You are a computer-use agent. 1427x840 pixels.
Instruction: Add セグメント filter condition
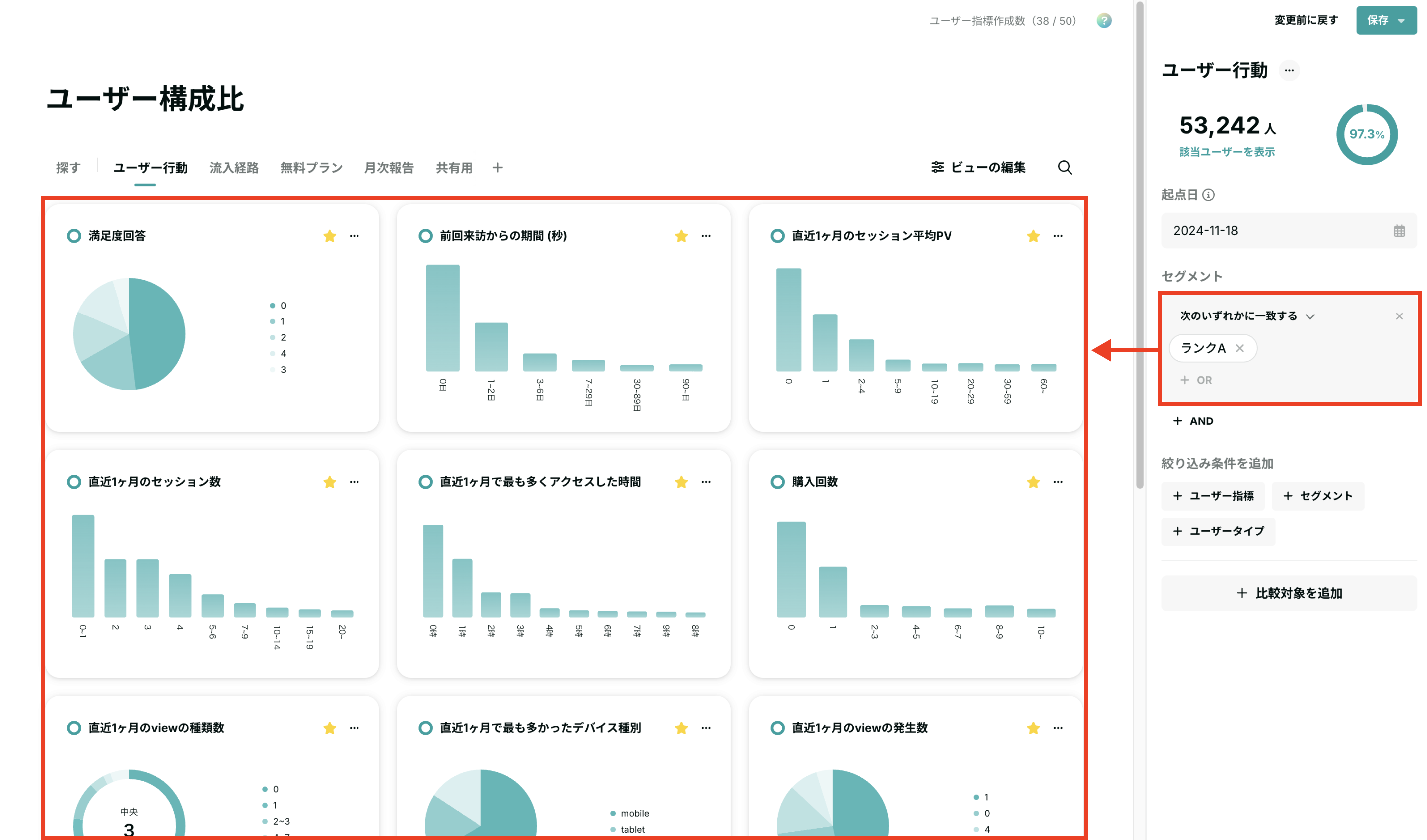[1318, 496]
